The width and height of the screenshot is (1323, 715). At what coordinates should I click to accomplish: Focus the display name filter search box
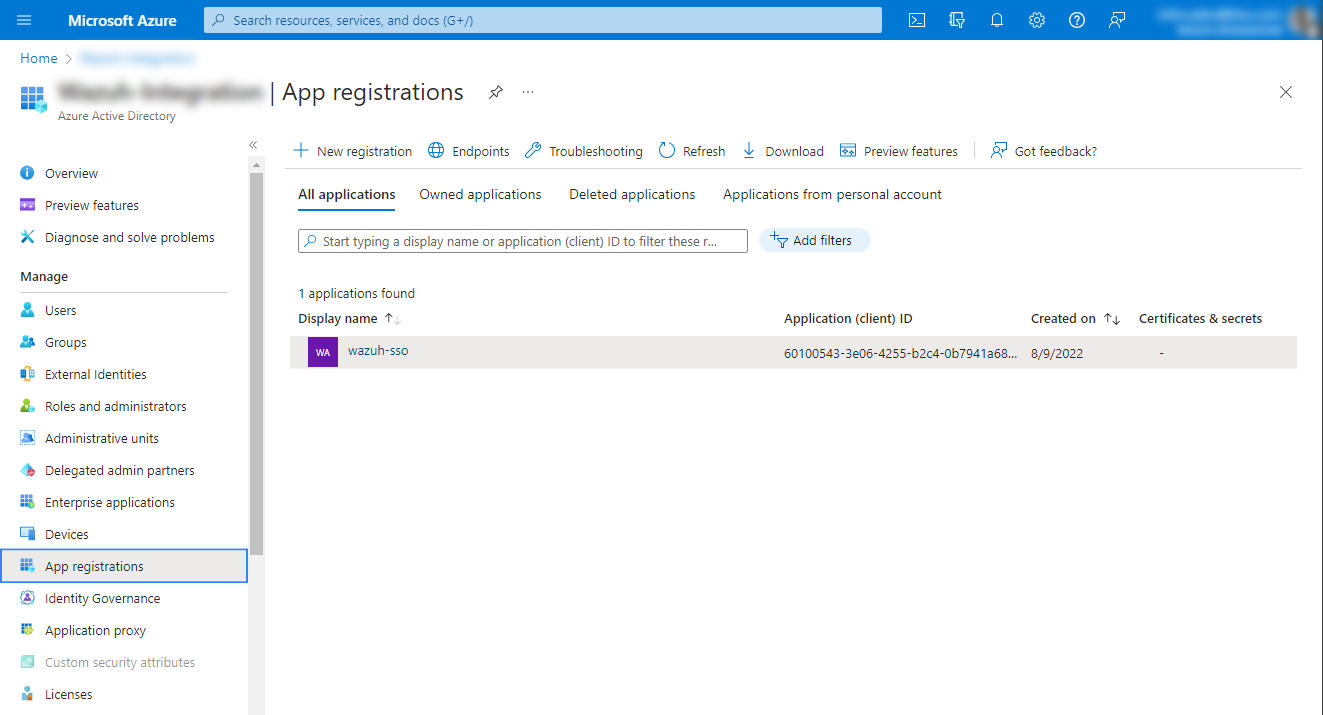[523, 241]
